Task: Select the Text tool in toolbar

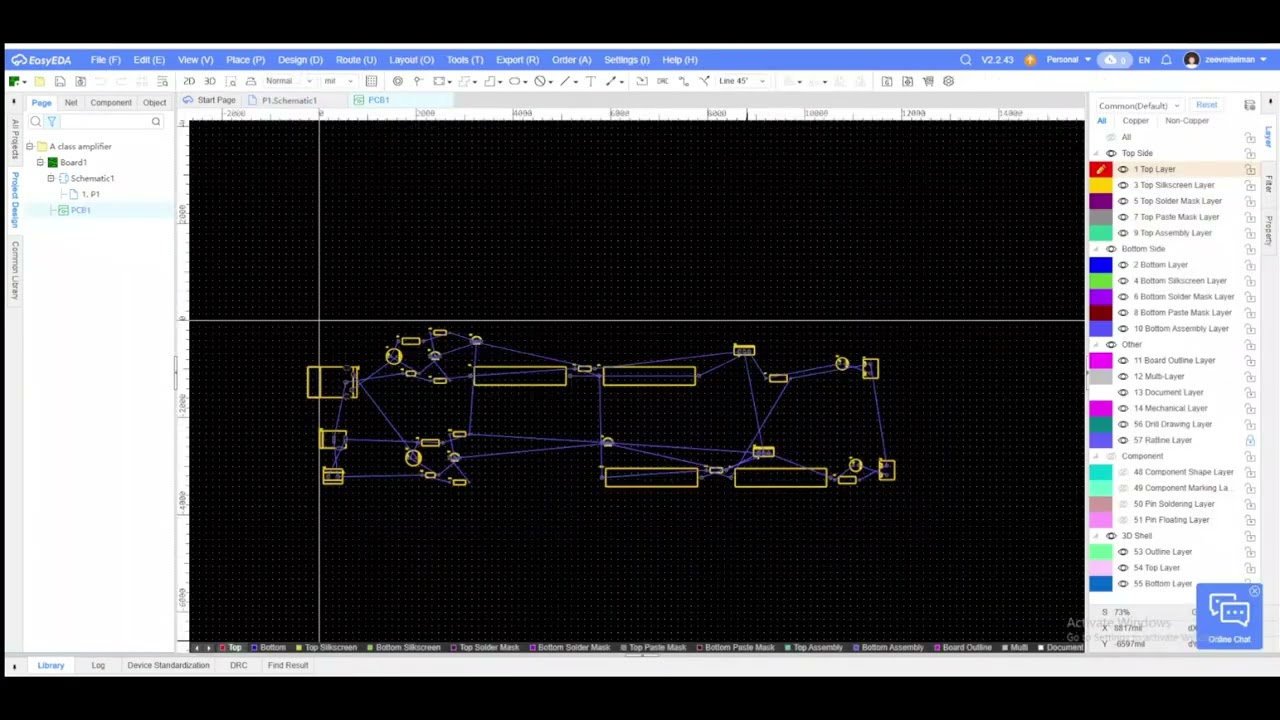Action: 590,81
